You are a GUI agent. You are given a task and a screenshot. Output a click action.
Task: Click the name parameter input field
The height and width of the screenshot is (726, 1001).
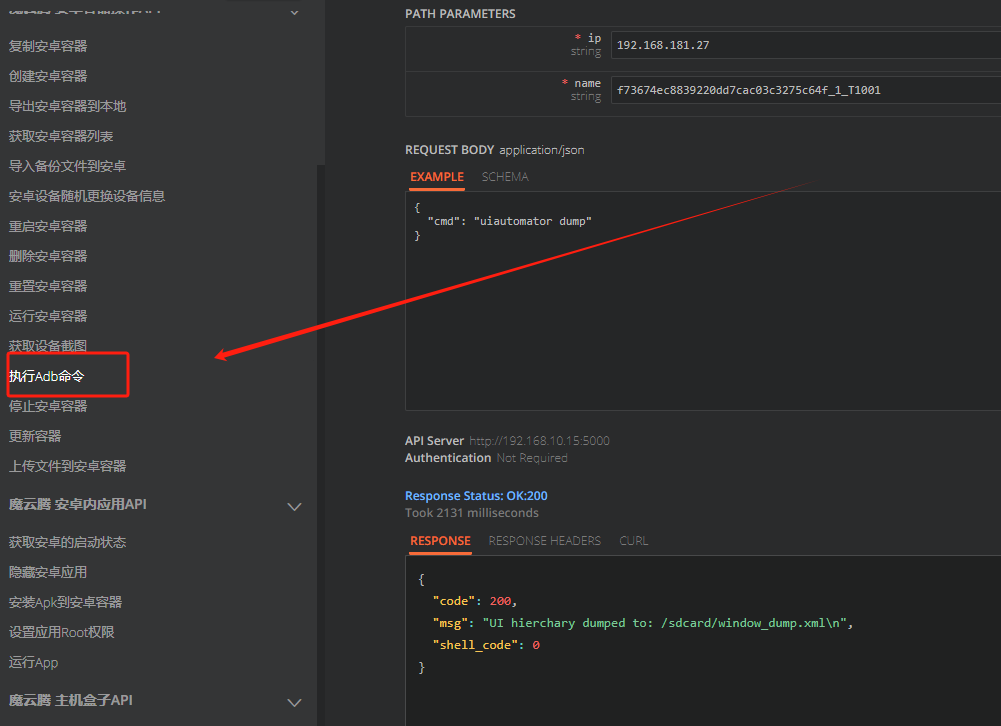click(x=805, y=90)
